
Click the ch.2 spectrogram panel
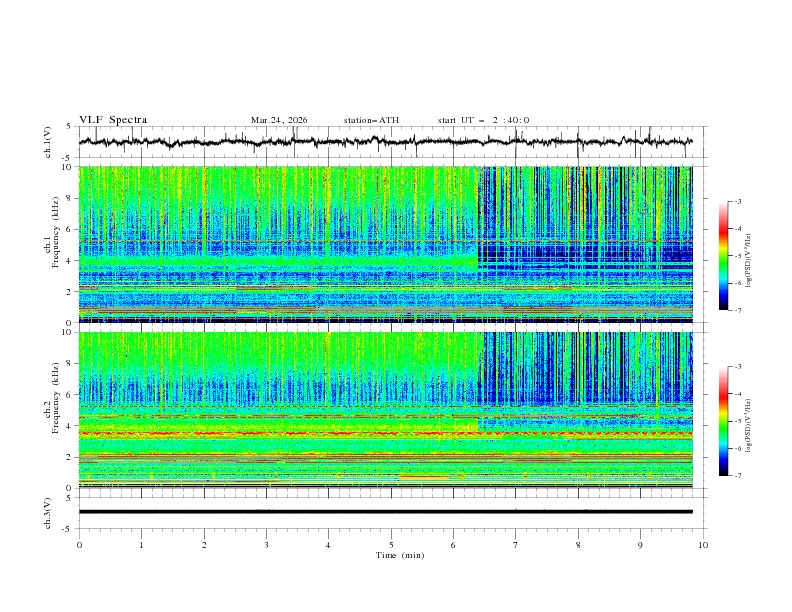[386, 410]
